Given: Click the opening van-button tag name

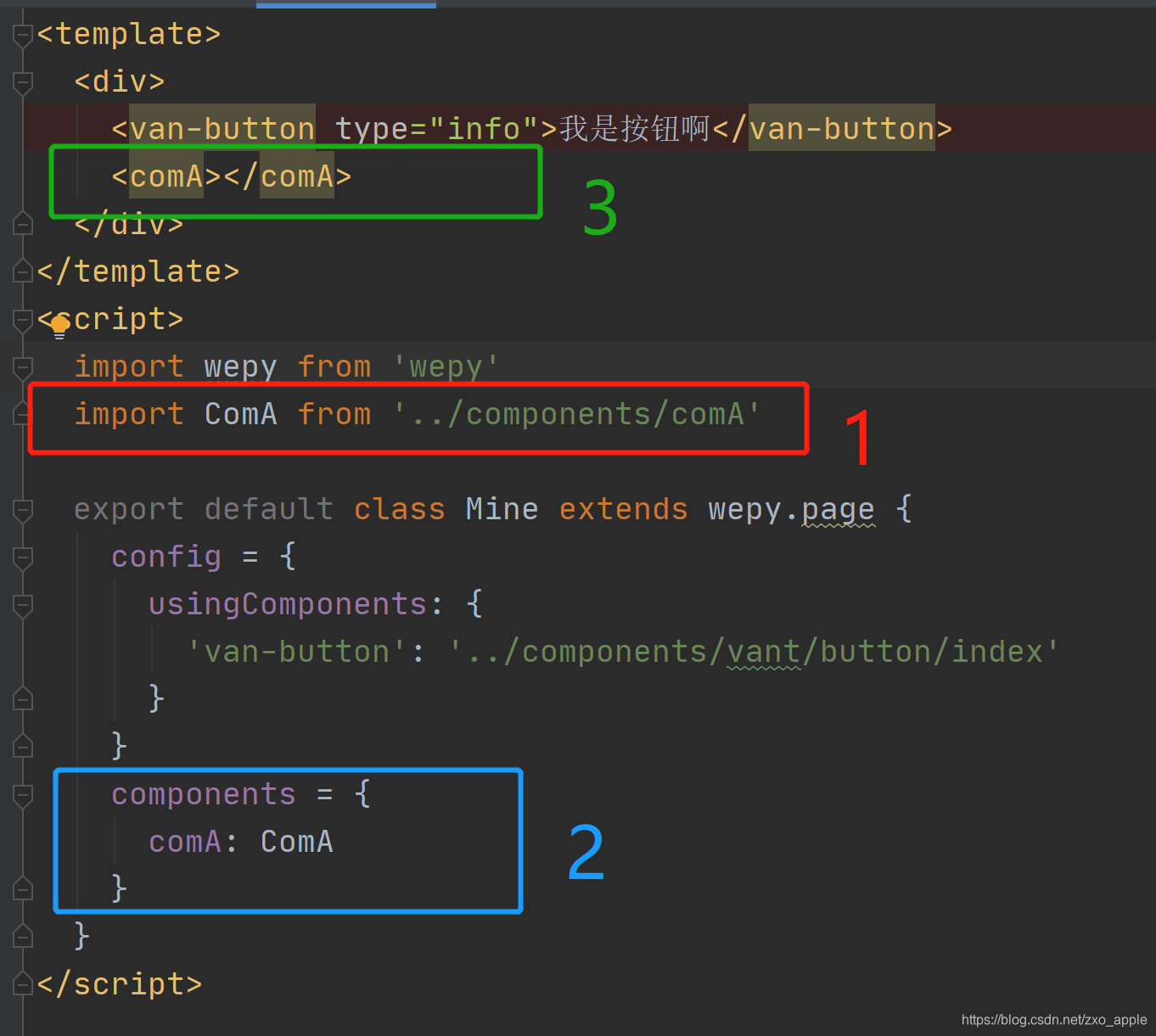Looking at the screenshot, I should [222, 129].
